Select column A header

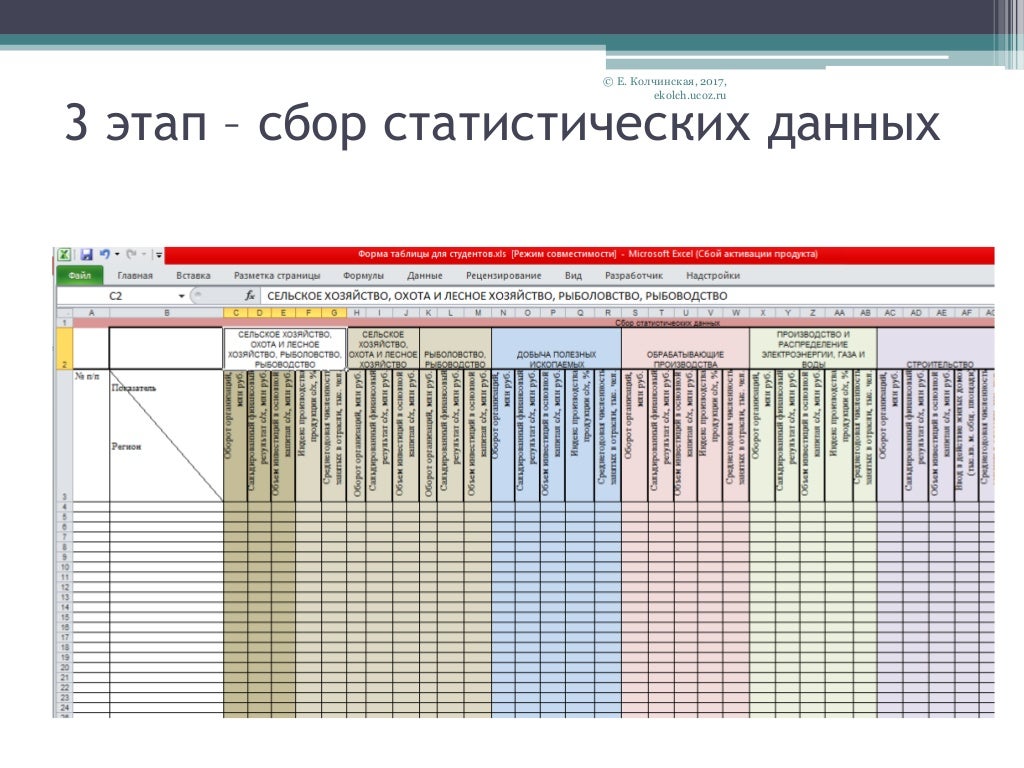(91, 313)
